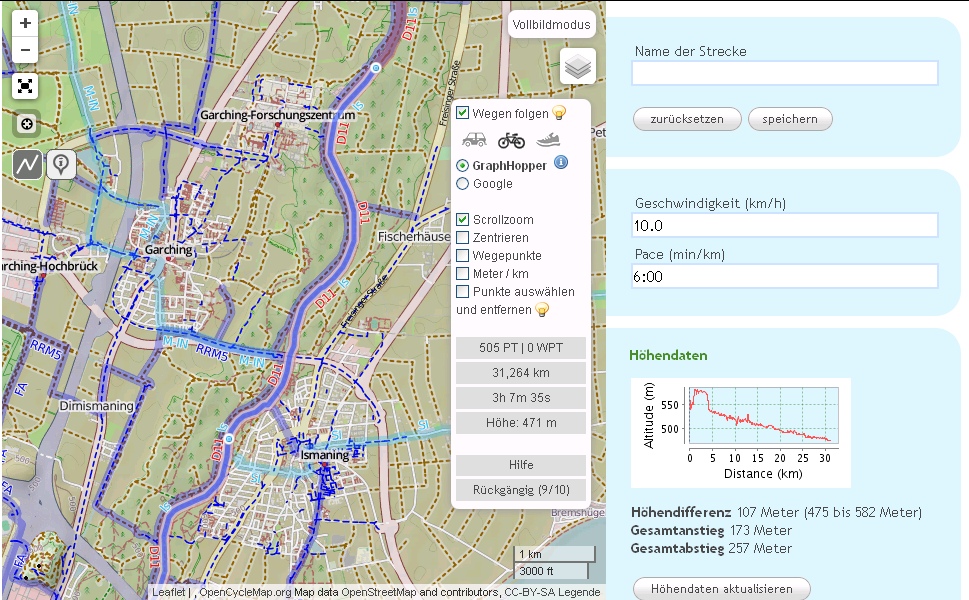
Task: Zoom out of the map
Action: [x=26, y=50]
